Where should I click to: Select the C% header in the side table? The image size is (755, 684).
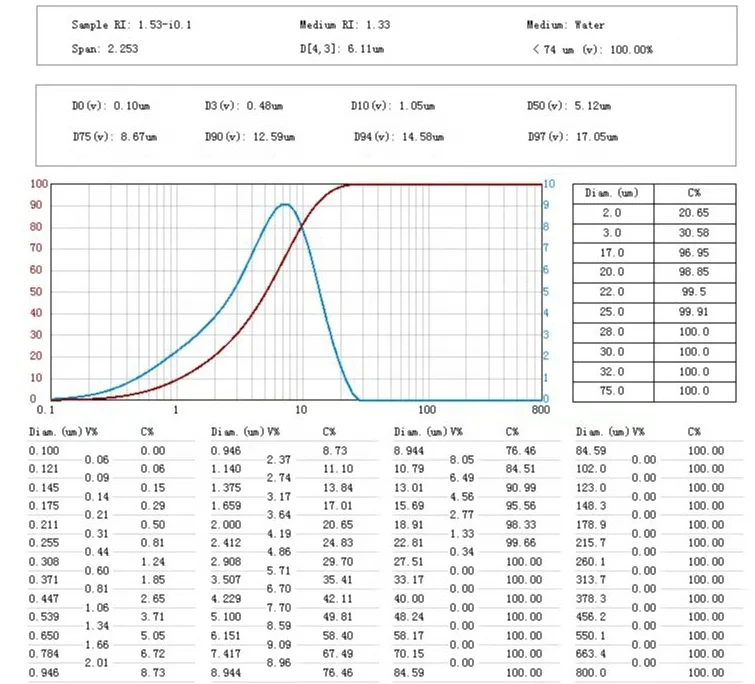pos(694,193)
